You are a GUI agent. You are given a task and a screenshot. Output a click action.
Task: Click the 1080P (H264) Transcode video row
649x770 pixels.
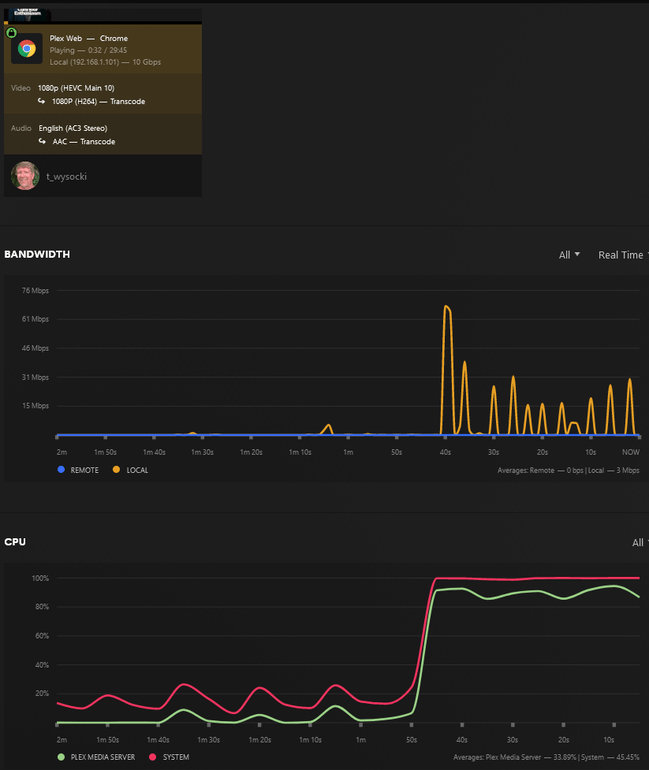(98, 101)
